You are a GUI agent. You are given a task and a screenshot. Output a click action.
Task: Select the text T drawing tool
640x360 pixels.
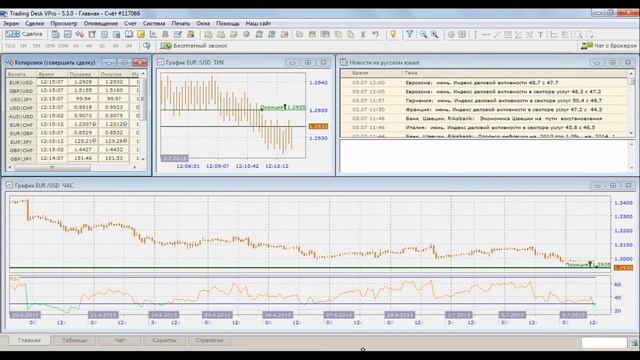540,35
